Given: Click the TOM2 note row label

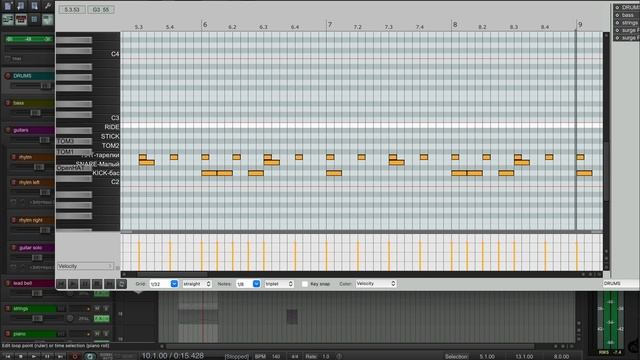Looking at the screenshot, I should [x=110, y=146].
